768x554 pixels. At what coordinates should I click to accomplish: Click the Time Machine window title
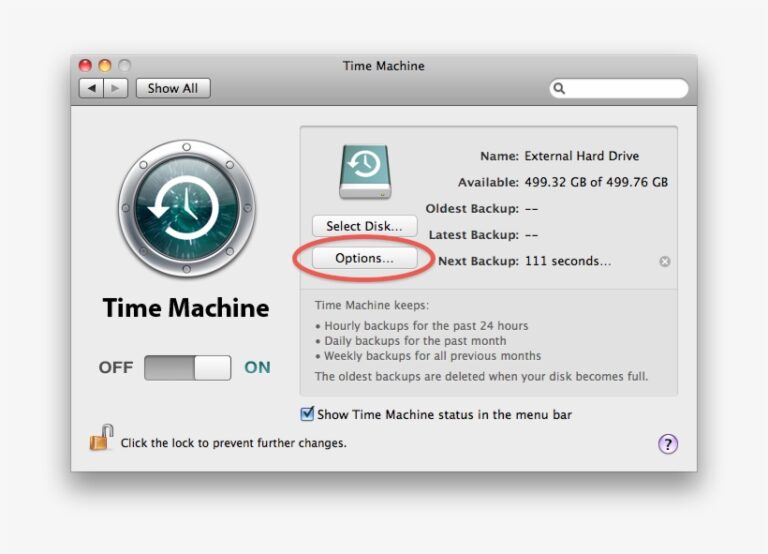point(384,66)
